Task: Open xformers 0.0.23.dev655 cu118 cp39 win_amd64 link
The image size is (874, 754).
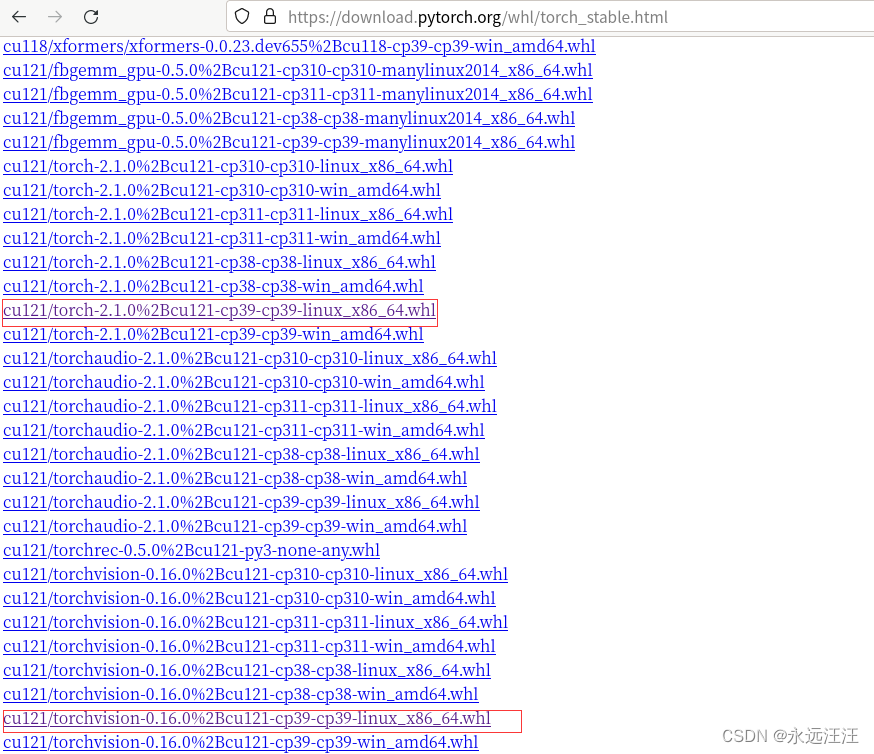Action: (299, 46)
